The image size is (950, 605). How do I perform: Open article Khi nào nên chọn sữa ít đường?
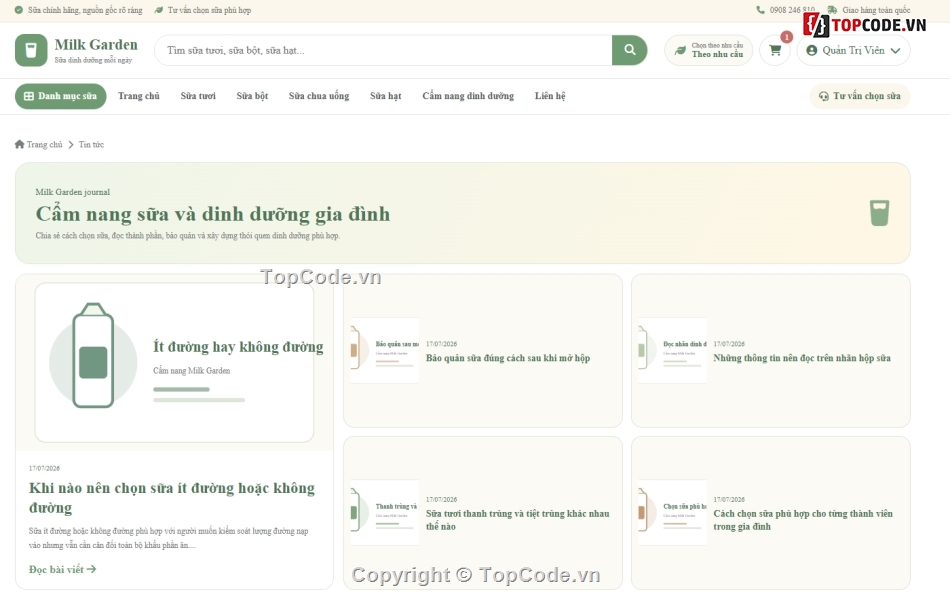172,498
